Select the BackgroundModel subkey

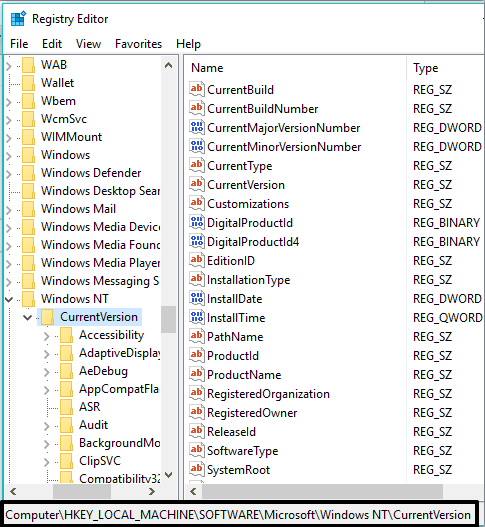click(120, 443)
